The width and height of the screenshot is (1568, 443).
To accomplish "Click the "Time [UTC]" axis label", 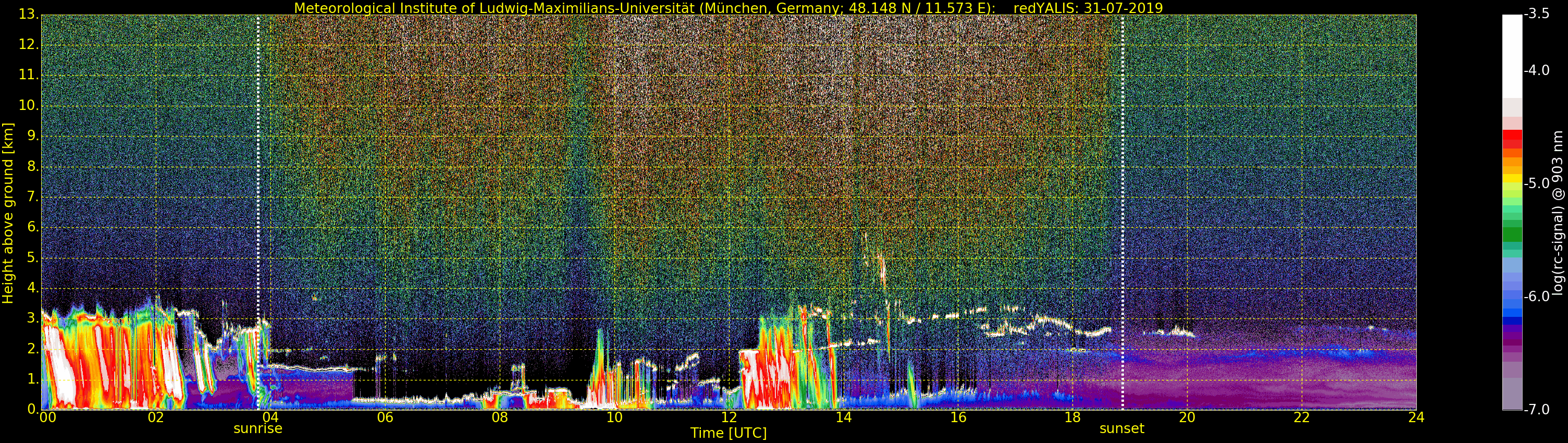I will pos(728,433).
